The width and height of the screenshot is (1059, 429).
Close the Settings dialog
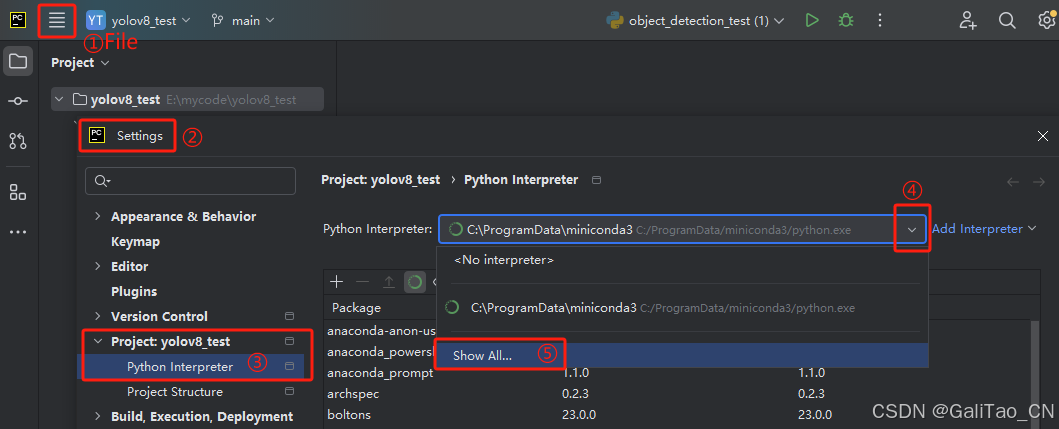click(1042, 136)
